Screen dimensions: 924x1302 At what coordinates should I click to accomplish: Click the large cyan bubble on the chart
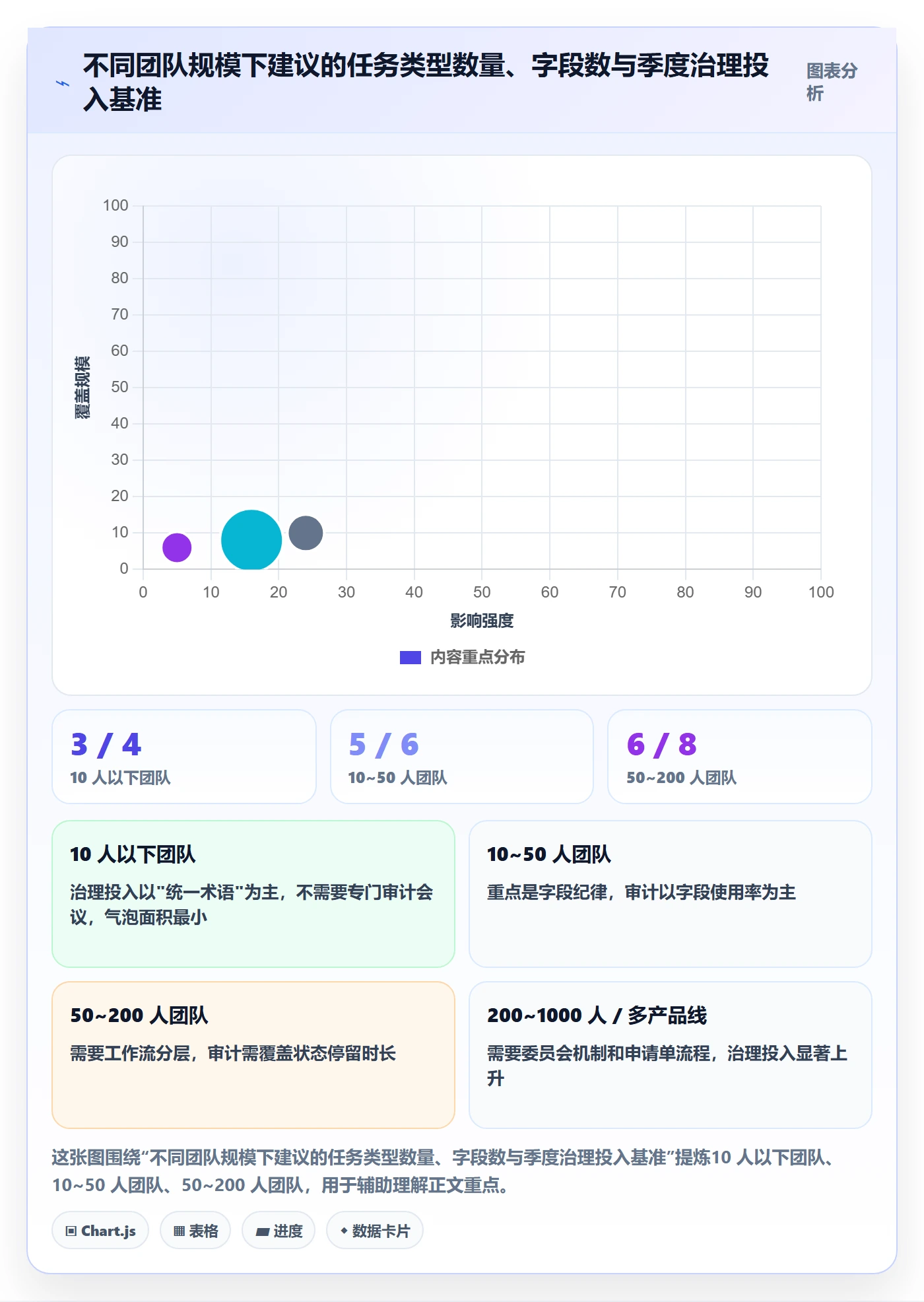coord(251,540)
